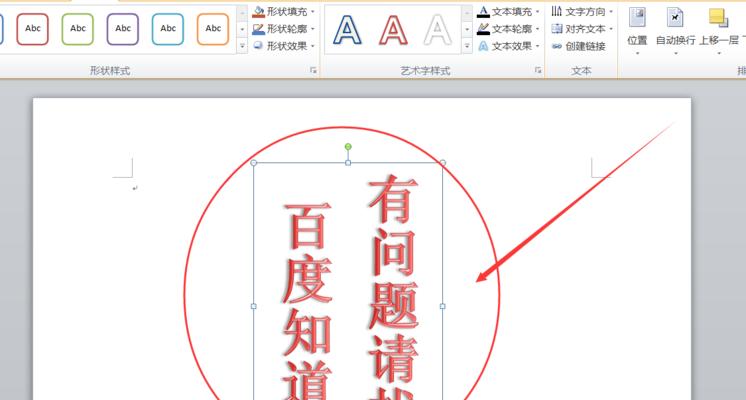
Task: Click the 有问题请 vertical WordArt text
Action: click(393, 287)
